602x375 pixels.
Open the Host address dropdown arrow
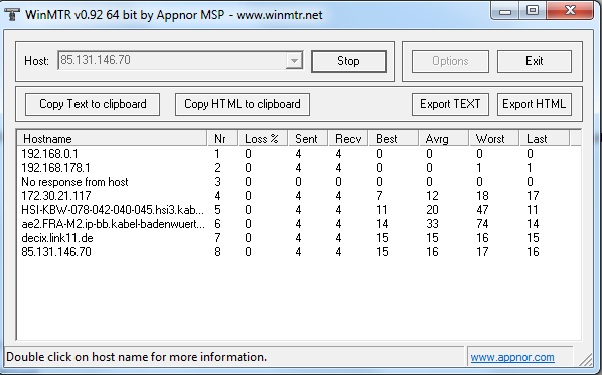coord(294,61)
